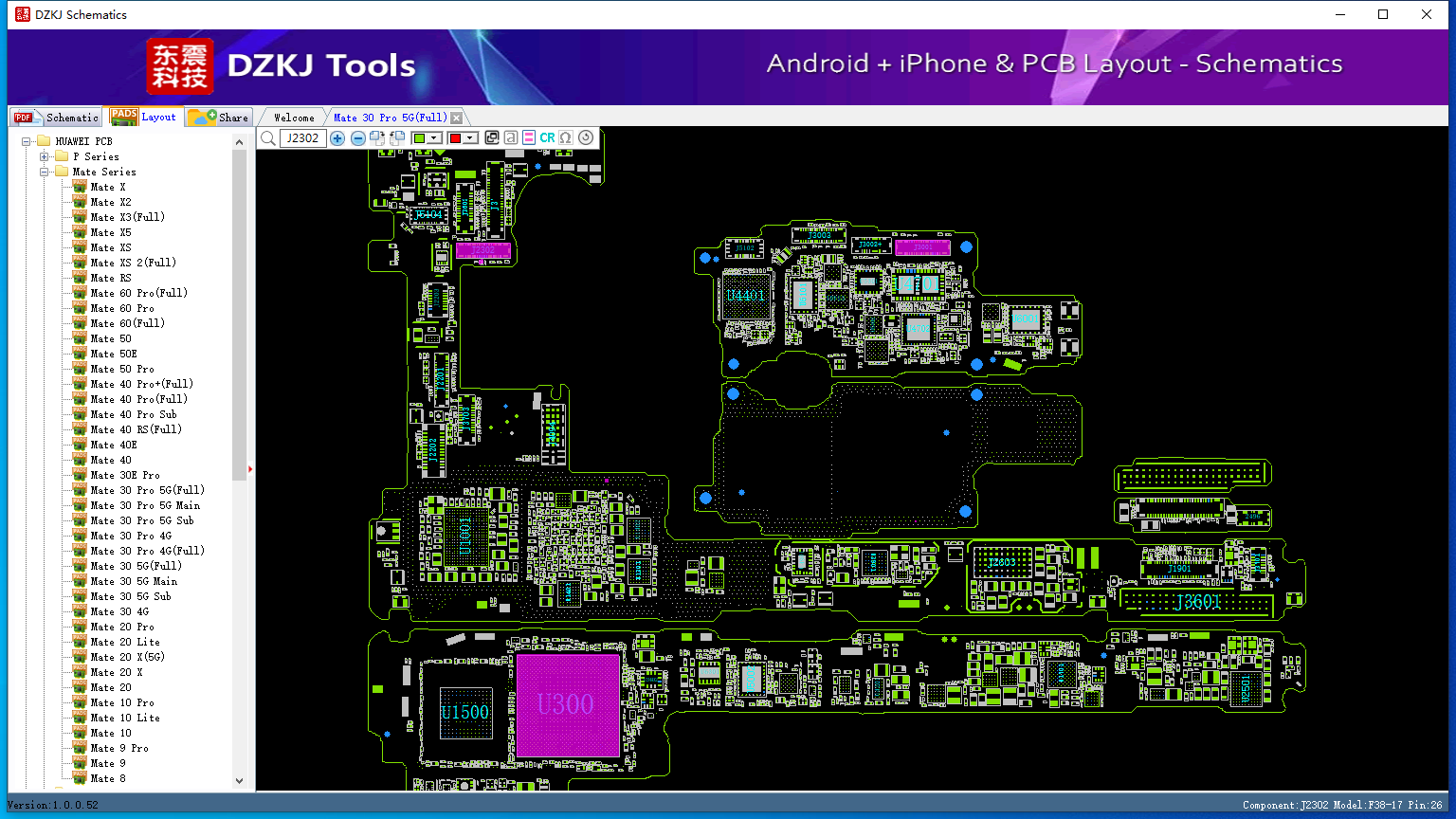Image resolution: width=1456 pixels, height=819 pixels.
Task: Click the DZKJ app icon in title bar
Action: (22, 14)
